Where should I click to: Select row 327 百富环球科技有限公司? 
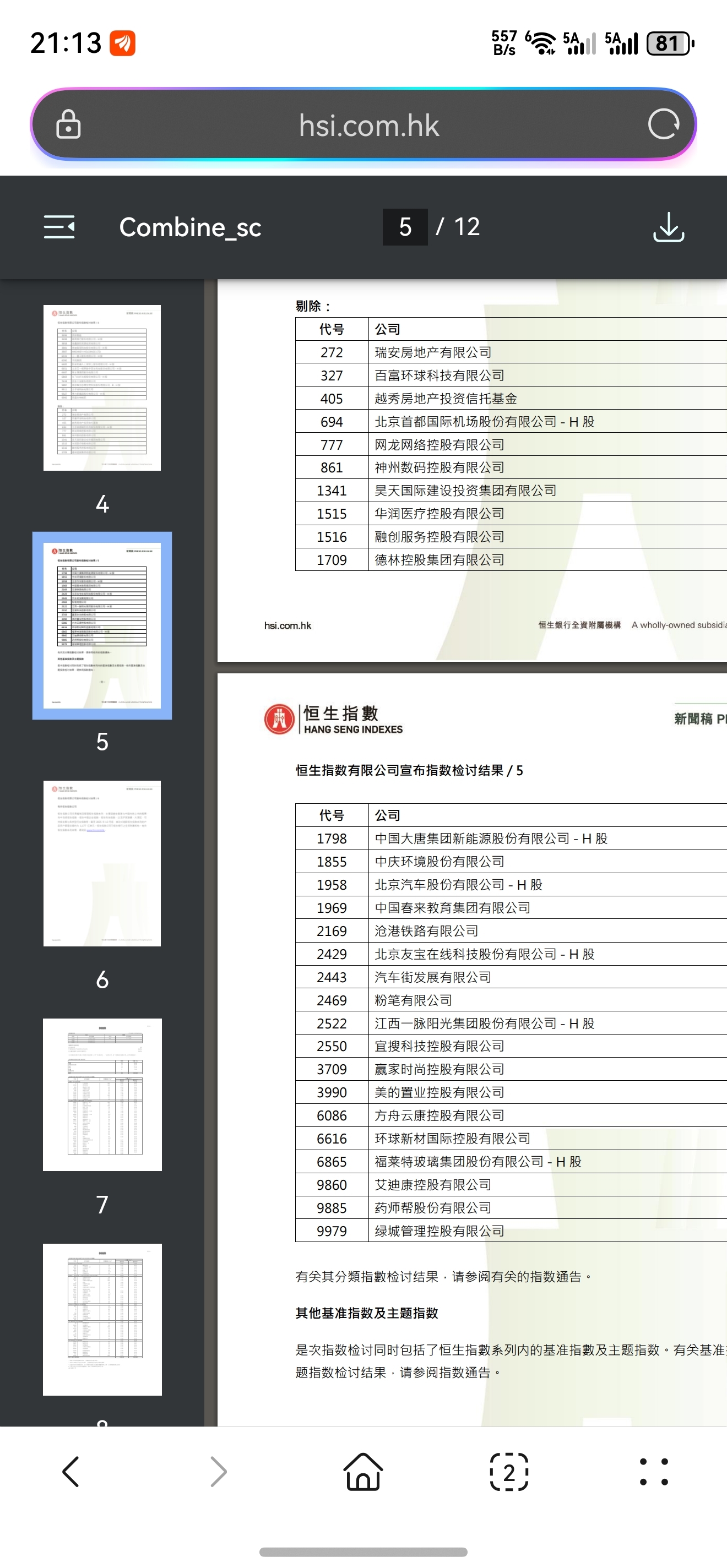click(x=511, y=375)
